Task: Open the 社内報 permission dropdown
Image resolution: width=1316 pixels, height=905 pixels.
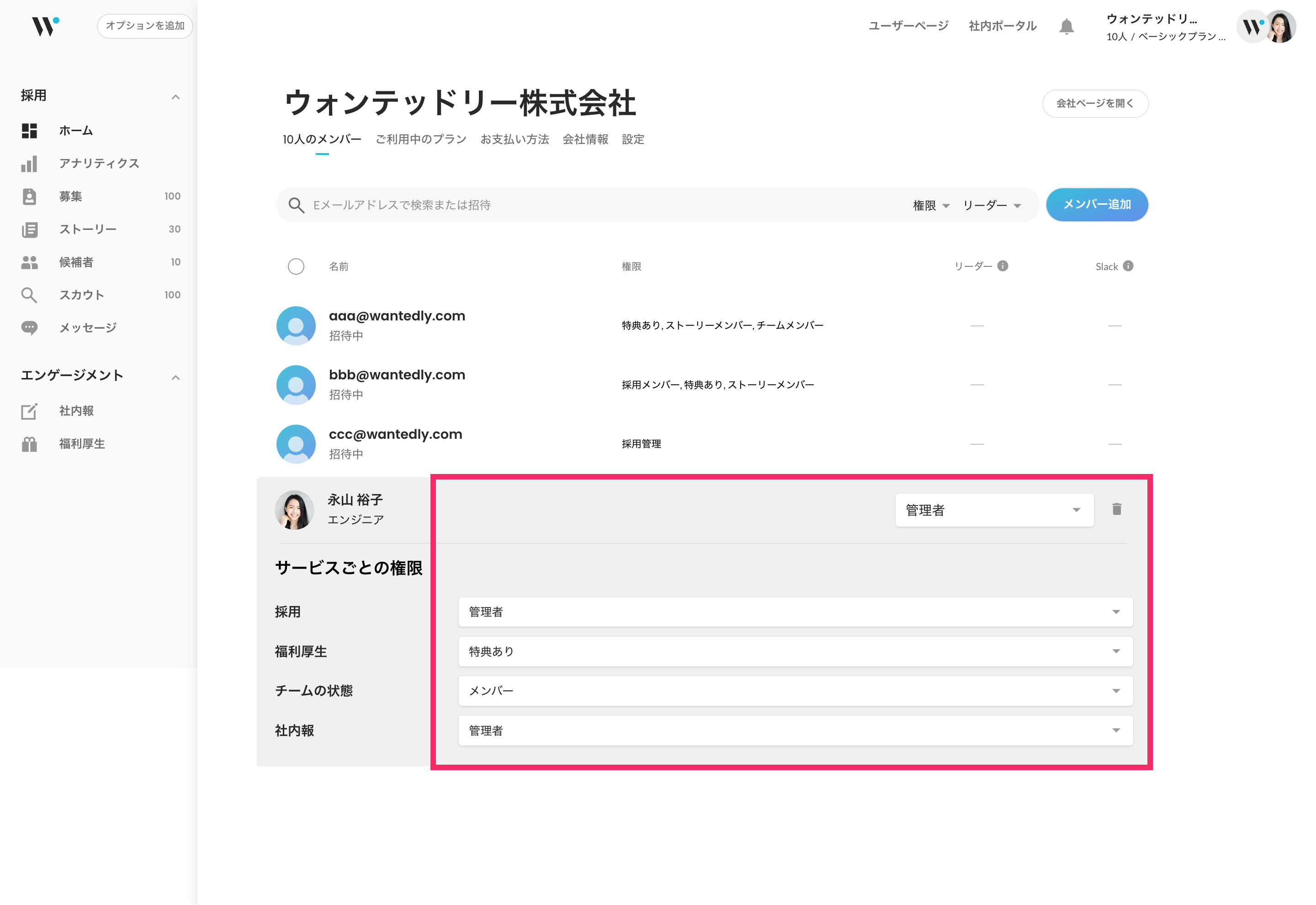Action: point(795,731)
